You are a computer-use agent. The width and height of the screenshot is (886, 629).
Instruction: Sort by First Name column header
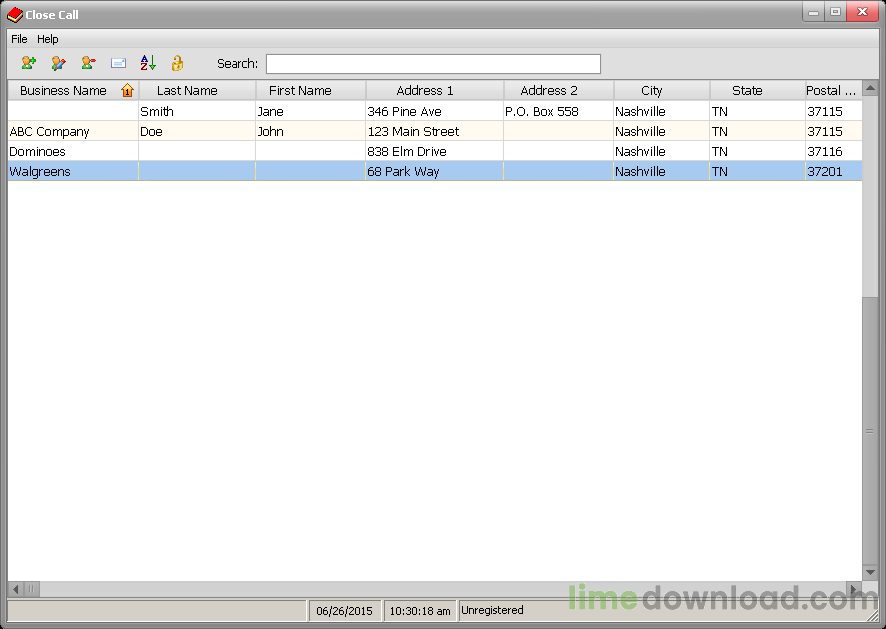[311, 90]
